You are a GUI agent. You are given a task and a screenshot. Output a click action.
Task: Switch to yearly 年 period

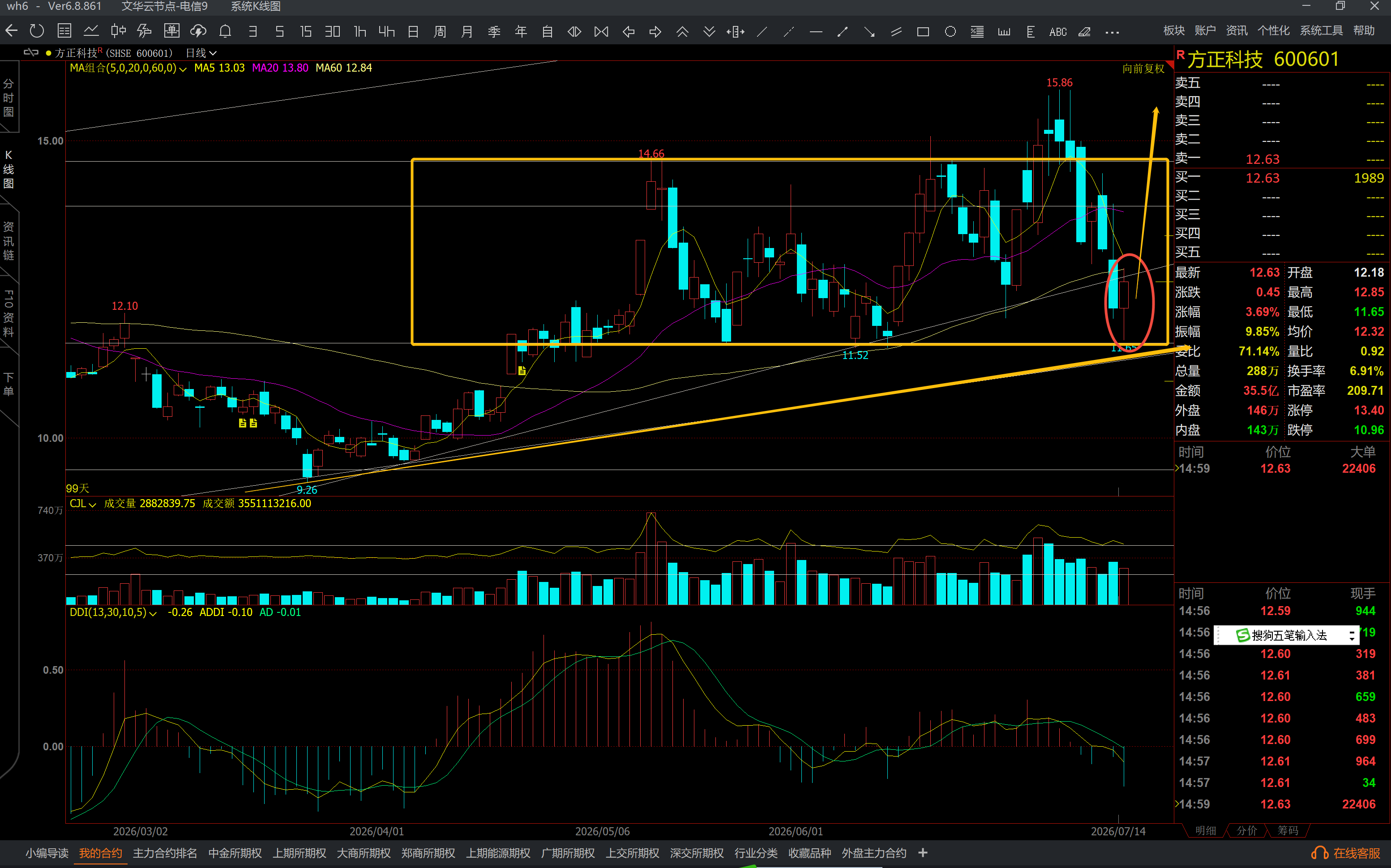pos(521,31)
